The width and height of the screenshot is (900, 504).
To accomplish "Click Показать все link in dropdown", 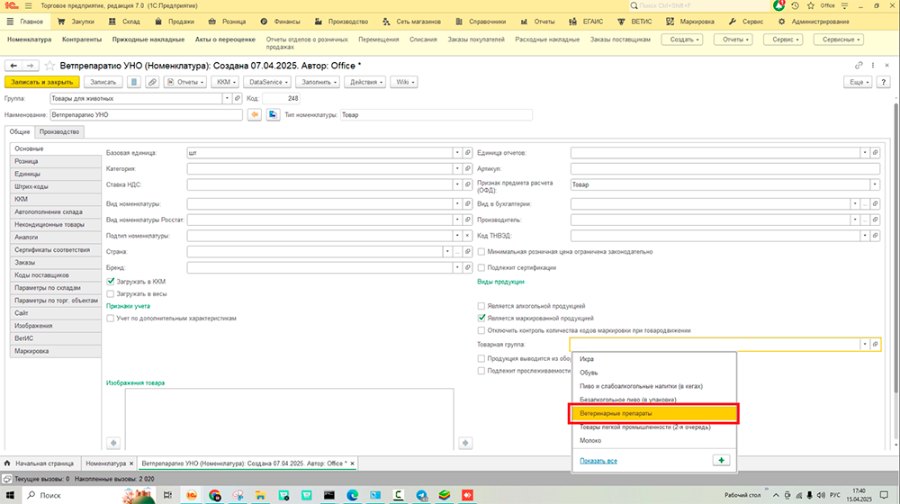I will coord(598,461).
